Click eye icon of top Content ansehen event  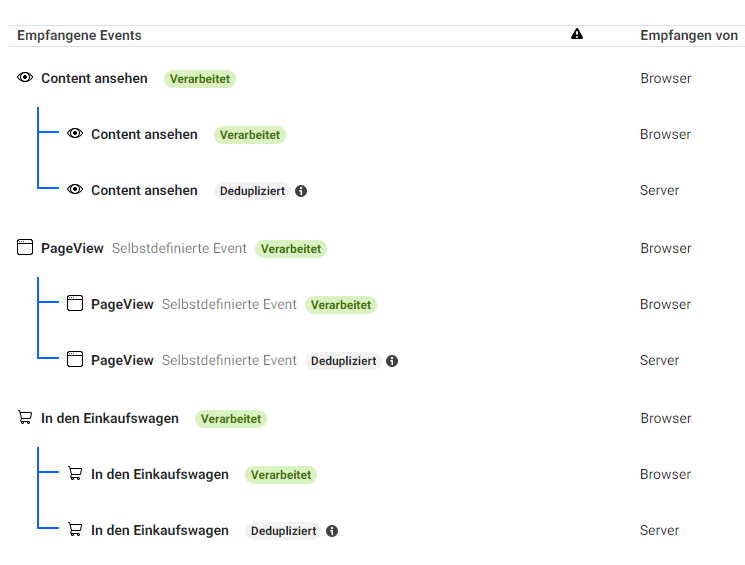(x=25, y=78)
